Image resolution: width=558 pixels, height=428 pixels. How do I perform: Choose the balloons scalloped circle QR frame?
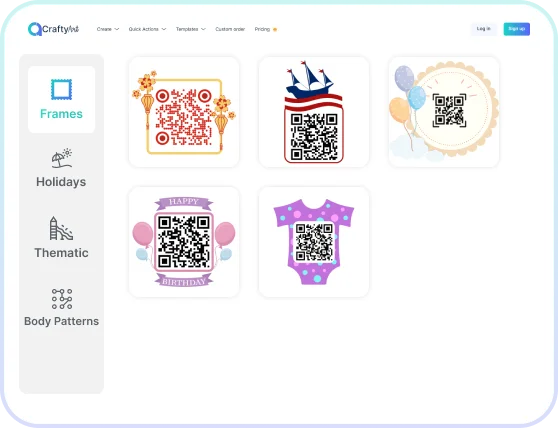click(x=444, y=112)
